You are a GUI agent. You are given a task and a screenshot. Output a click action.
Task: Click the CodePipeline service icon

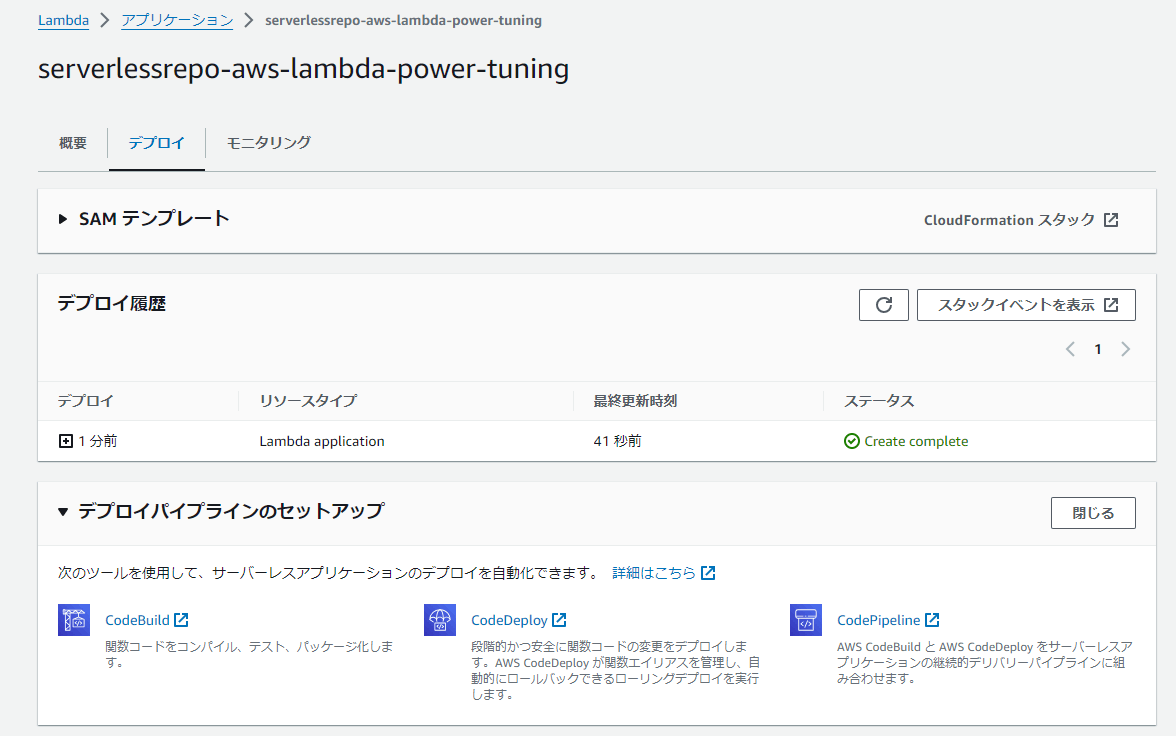tap(806, 620)
